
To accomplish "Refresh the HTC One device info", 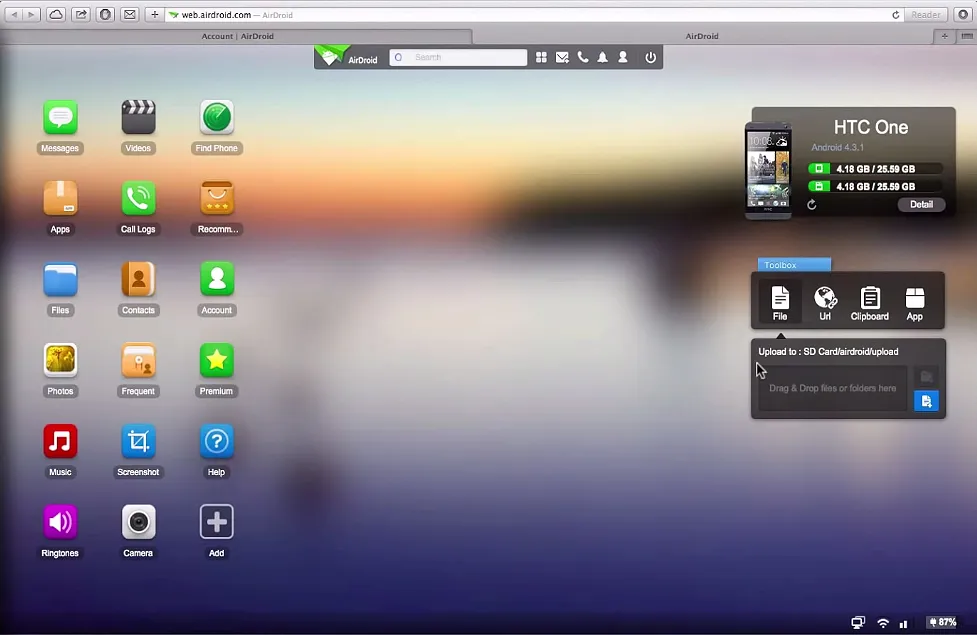I will 812,205.
